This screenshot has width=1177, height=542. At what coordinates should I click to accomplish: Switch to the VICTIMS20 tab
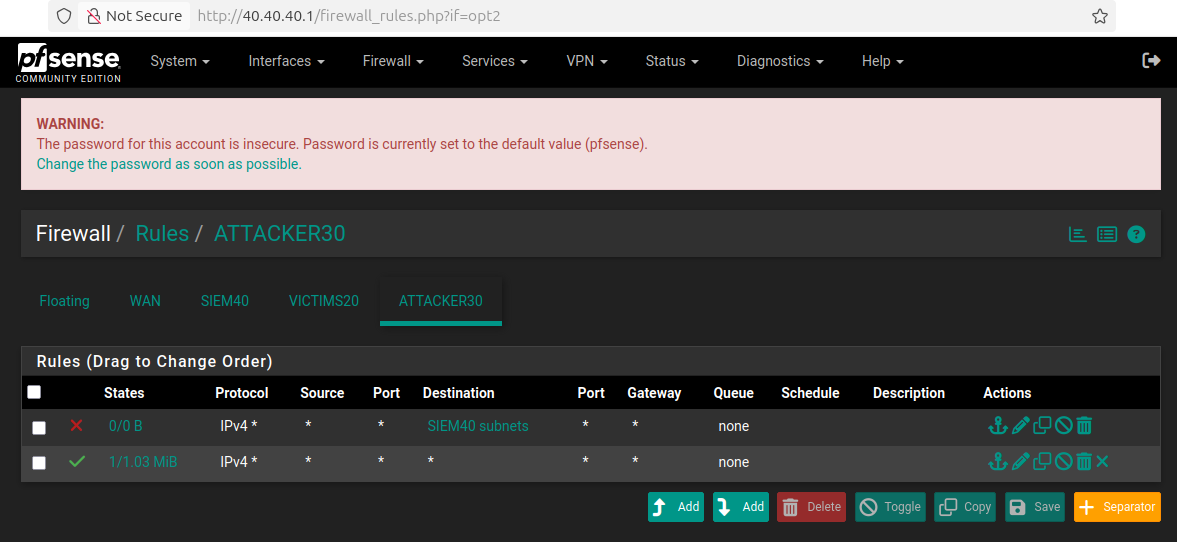(323, 301)
